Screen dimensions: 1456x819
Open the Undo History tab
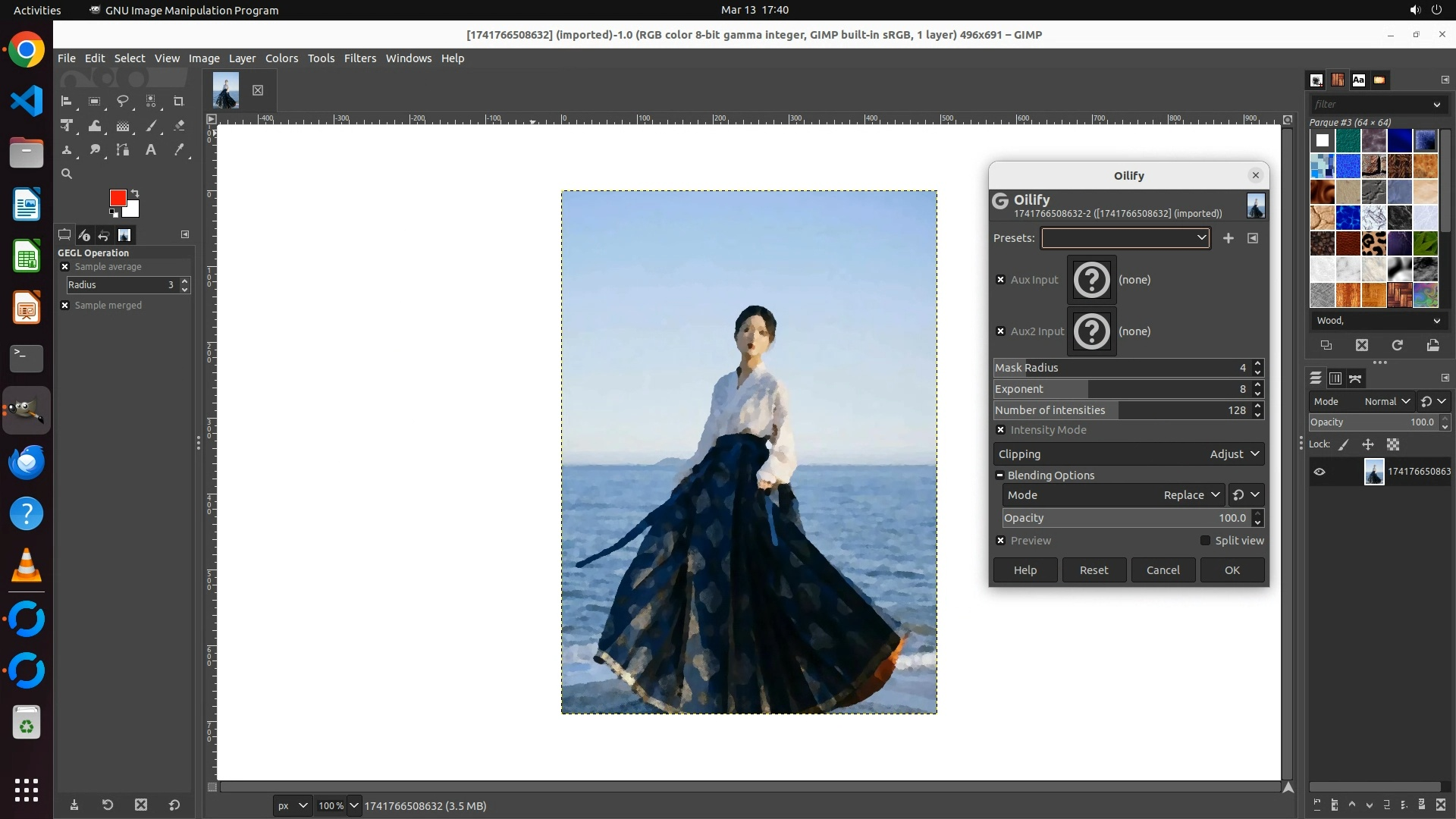104,235
